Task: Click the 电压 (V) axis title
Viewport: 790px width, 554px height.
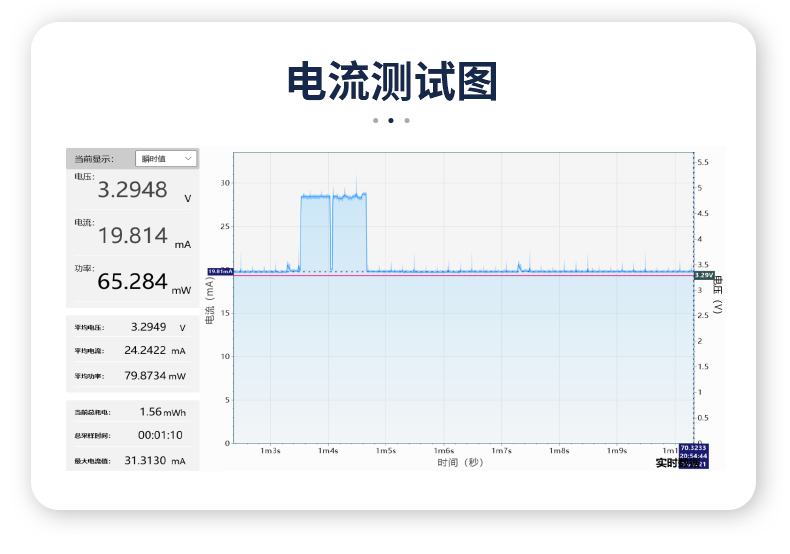Action: (718, 295)
